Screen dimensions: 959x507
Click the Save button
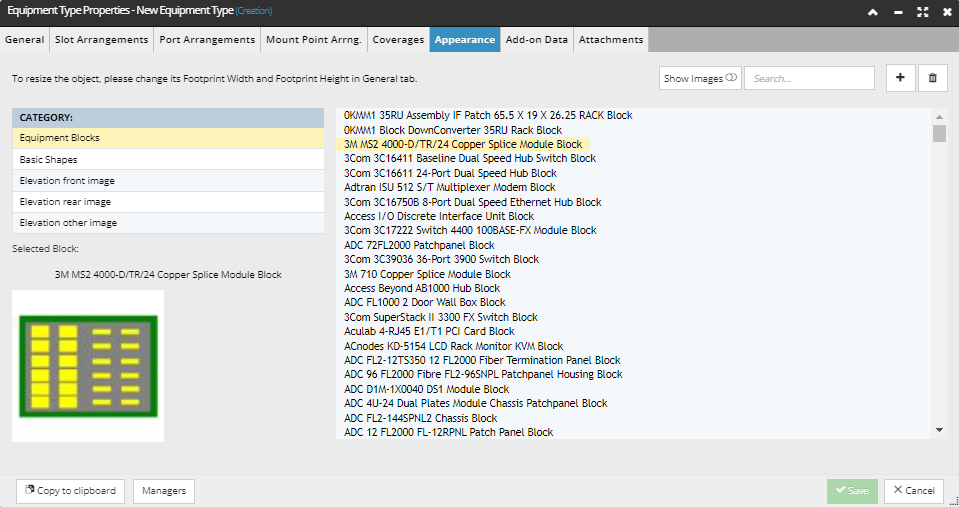[x=853, y=490]
